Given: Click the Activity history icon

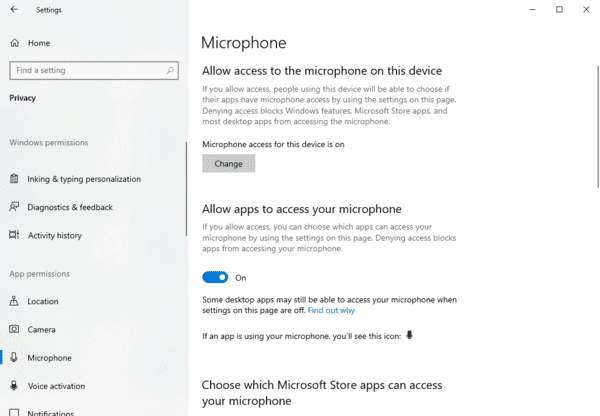Looking at the screenshot, I should click(x=14, y=235).
